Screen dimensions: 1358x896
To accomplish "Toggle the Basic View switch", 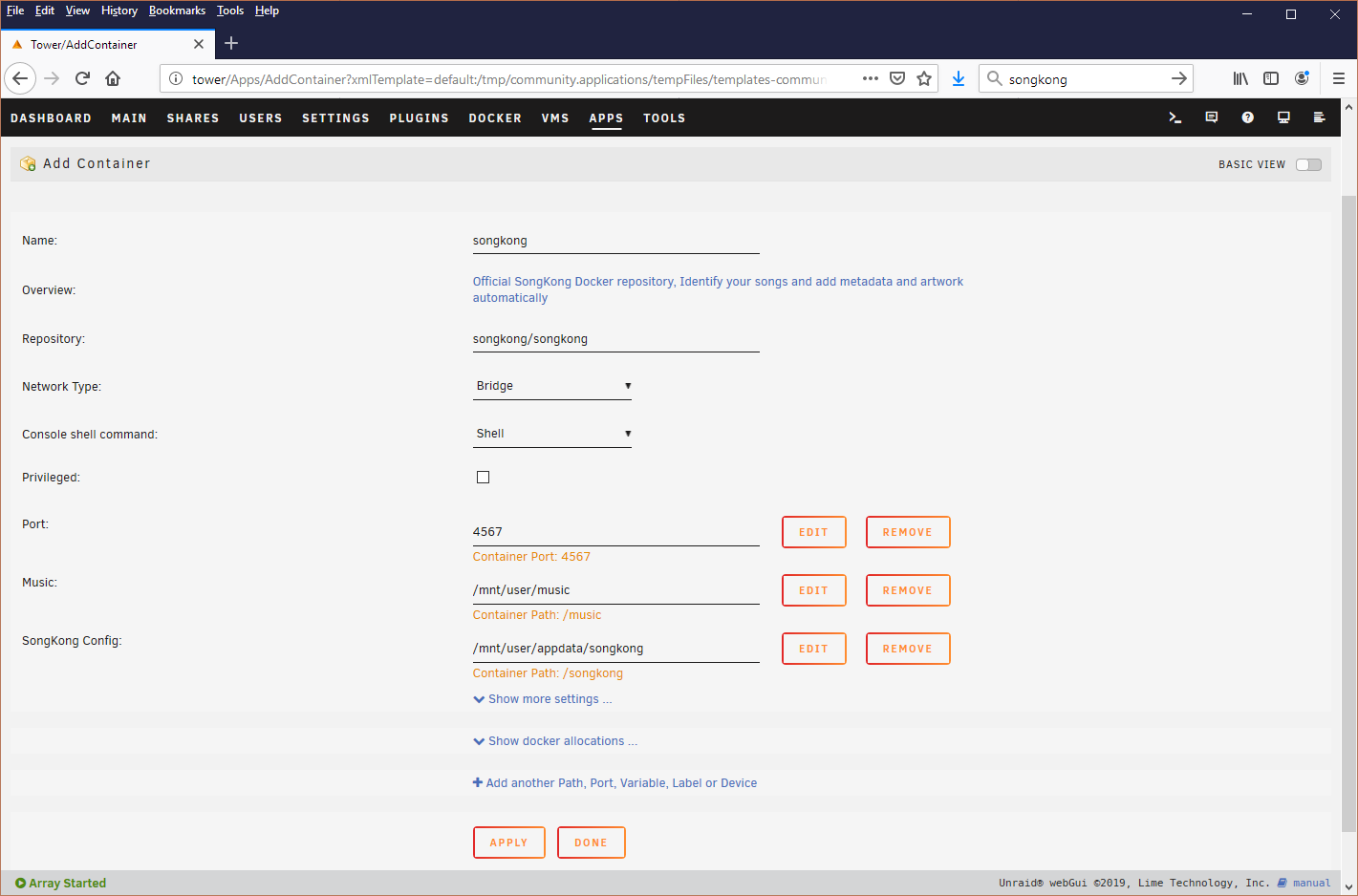I will pyautogui.click(x=1308, y=164).
